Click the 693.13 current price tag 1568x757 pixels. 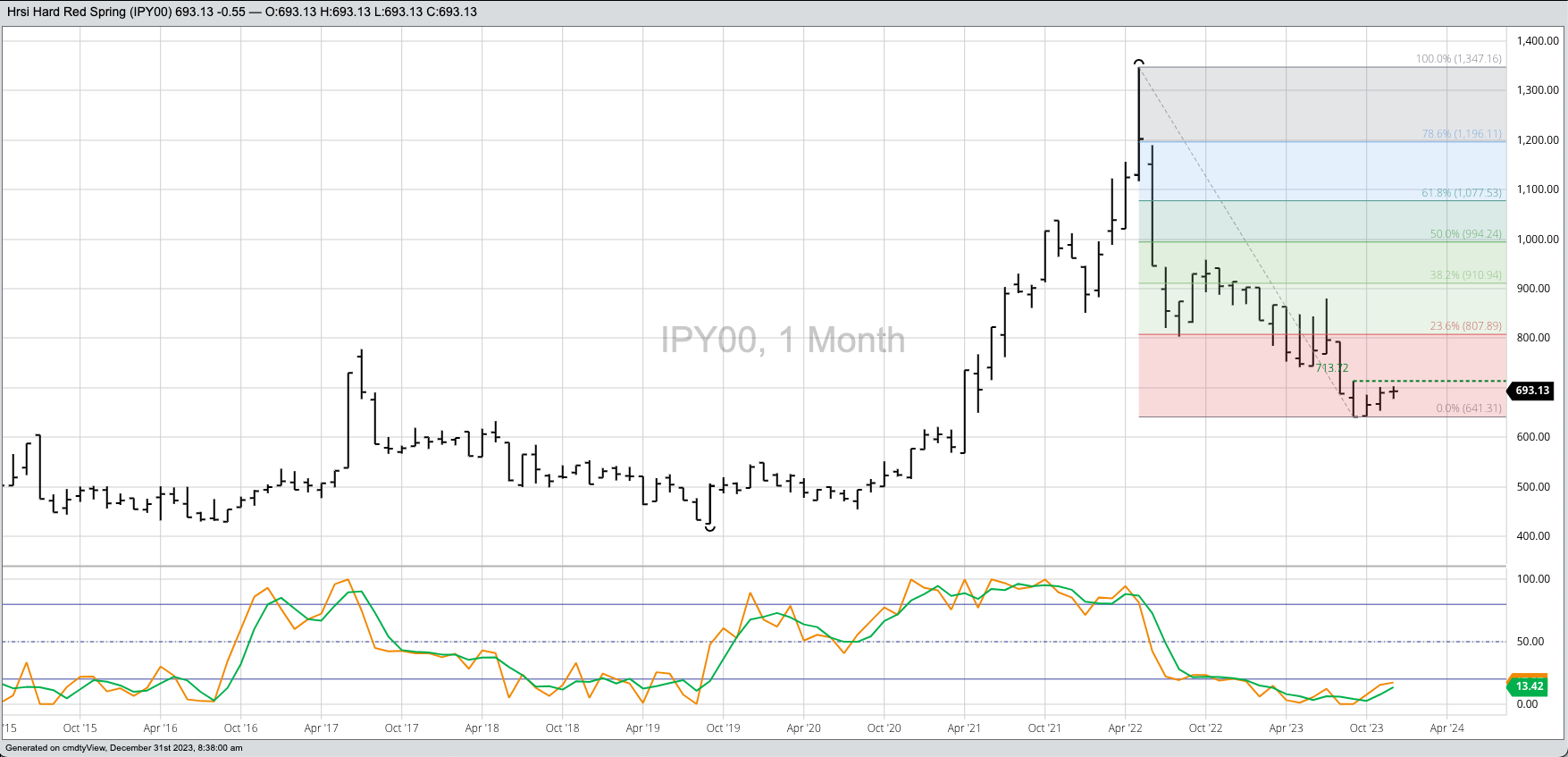tap(1531, 391)
